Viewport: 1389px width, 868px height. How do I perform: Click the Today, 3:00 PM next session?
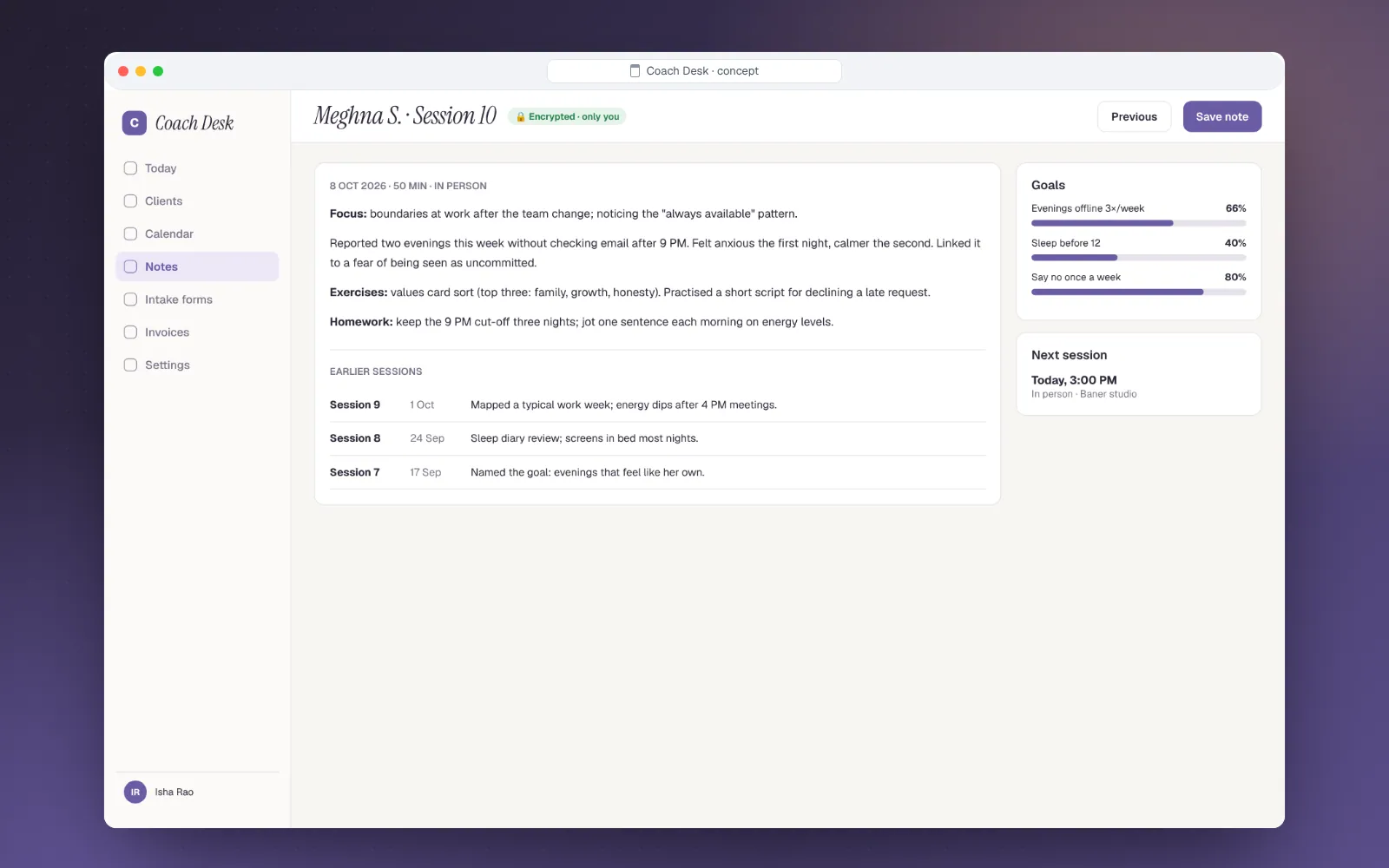[1074, 380]
